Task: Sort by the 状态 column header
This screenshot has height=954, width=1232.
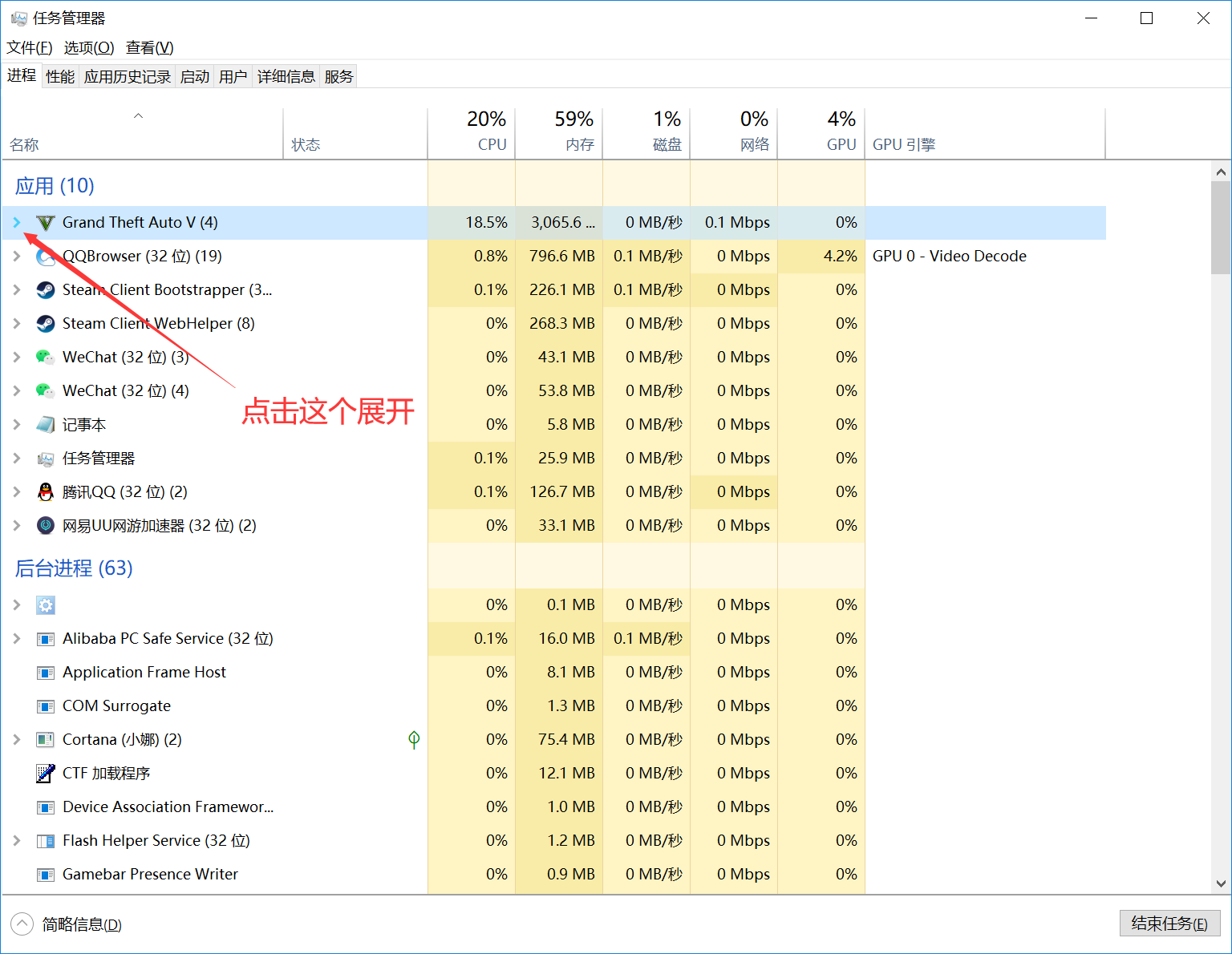Action: pos(355,133)
